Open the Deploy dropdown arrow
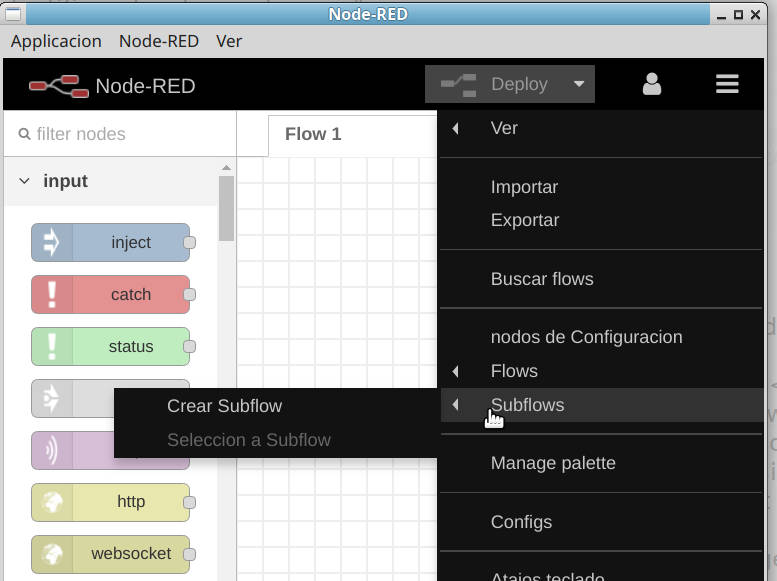The height and width of the screenshot is (581, 777). 579,85
